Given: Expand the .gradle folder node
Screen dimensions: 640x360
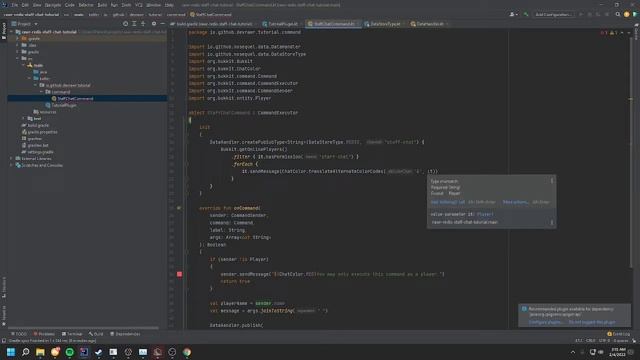Looking at the screenshot, I should [18, 39].
